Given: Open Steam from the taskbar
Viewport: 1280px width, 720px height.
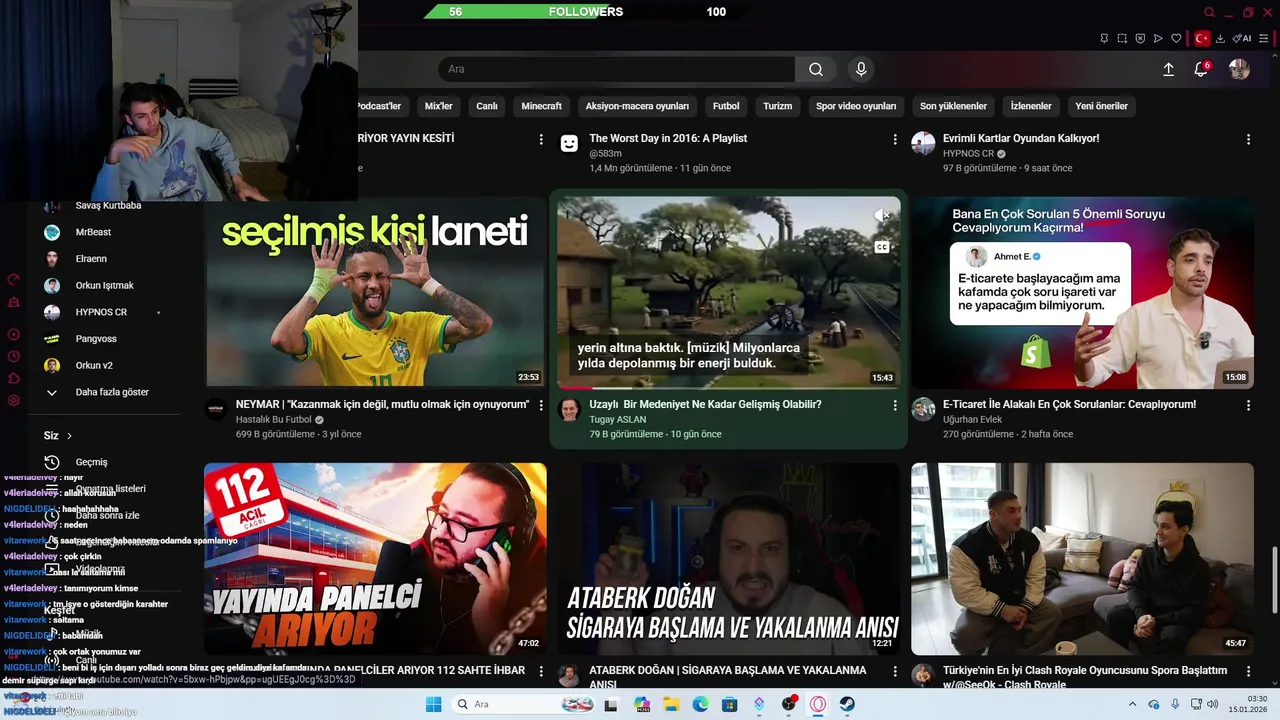Looking at the screenshot, I should click(x=847, y=704).
